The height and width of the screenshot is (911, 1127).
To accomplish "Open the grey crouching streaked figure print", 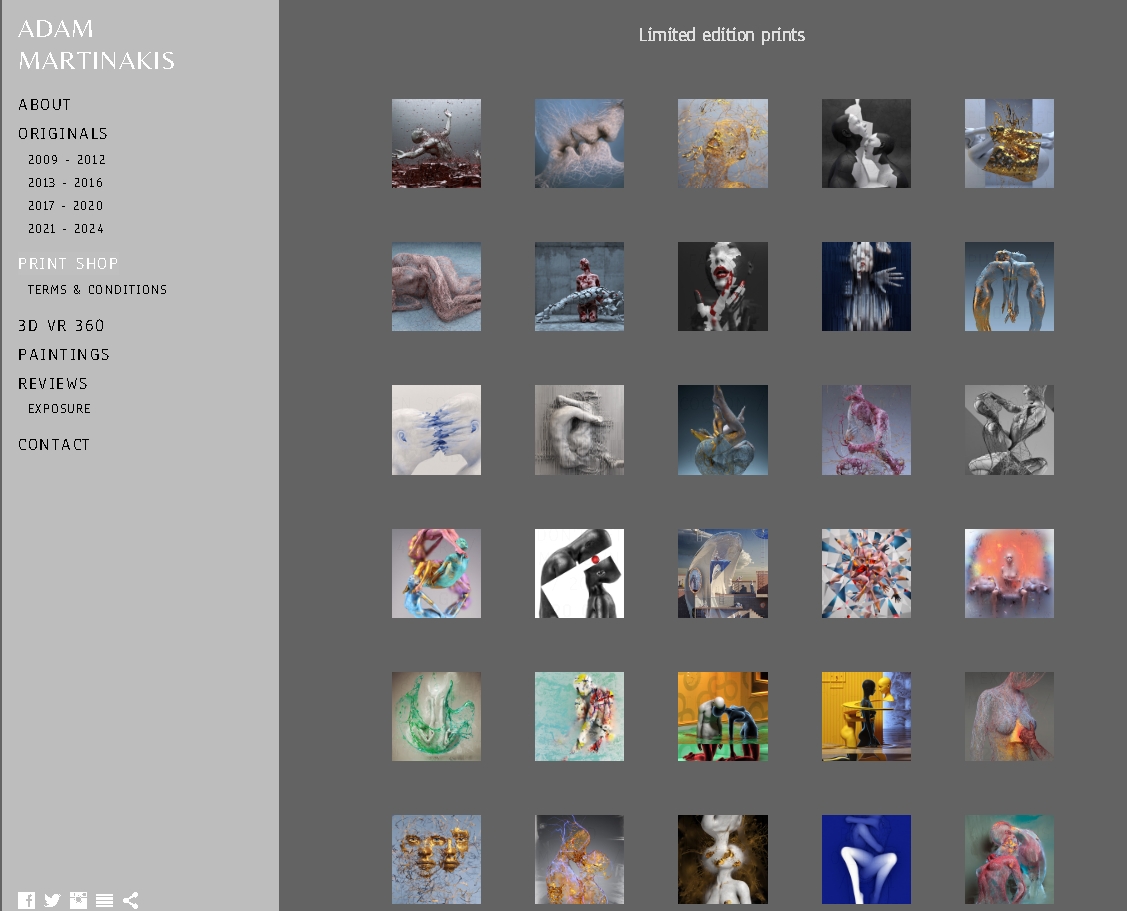I will click(x=579, y=430).
